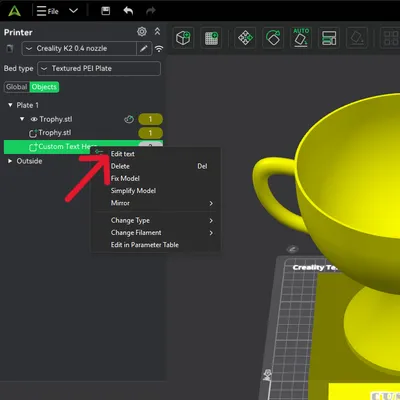Viewport: 400px width, 400px height.
Task: Select the Rotate tool icon
Action: (273, 38)
